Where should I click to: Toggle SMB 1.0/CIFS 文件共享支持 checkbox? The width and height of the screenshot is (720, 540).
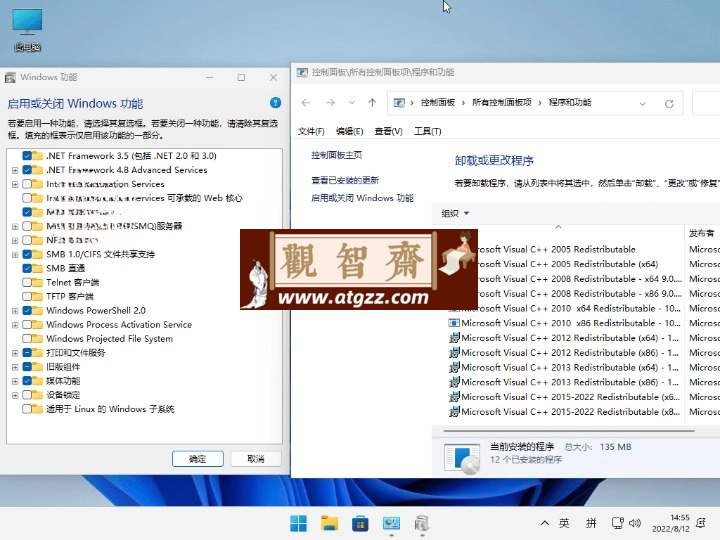(27, 254)
